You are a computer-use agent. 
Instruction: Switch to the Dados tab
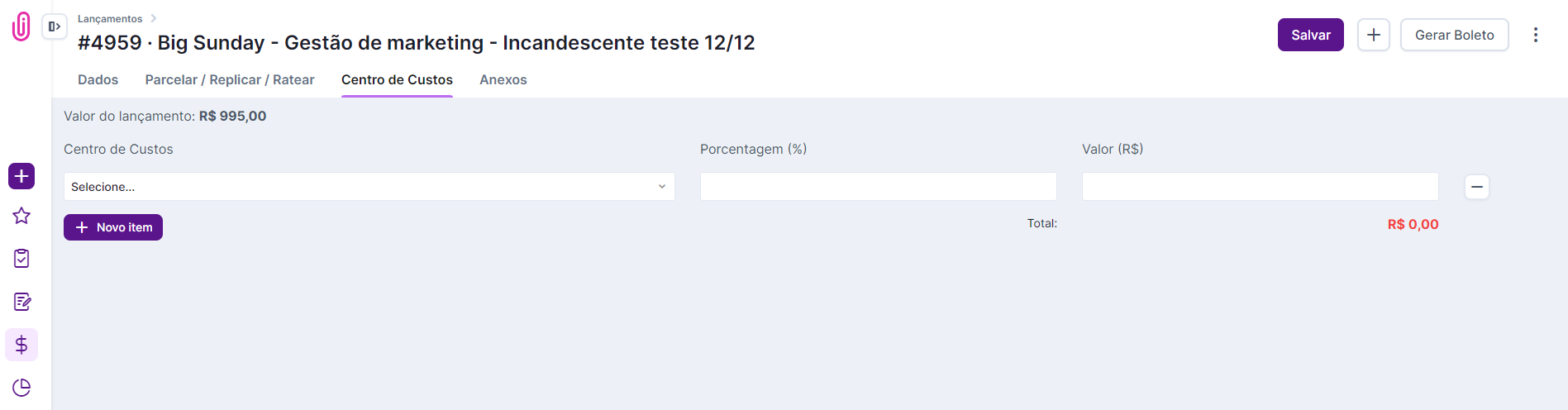coord(98,80)
